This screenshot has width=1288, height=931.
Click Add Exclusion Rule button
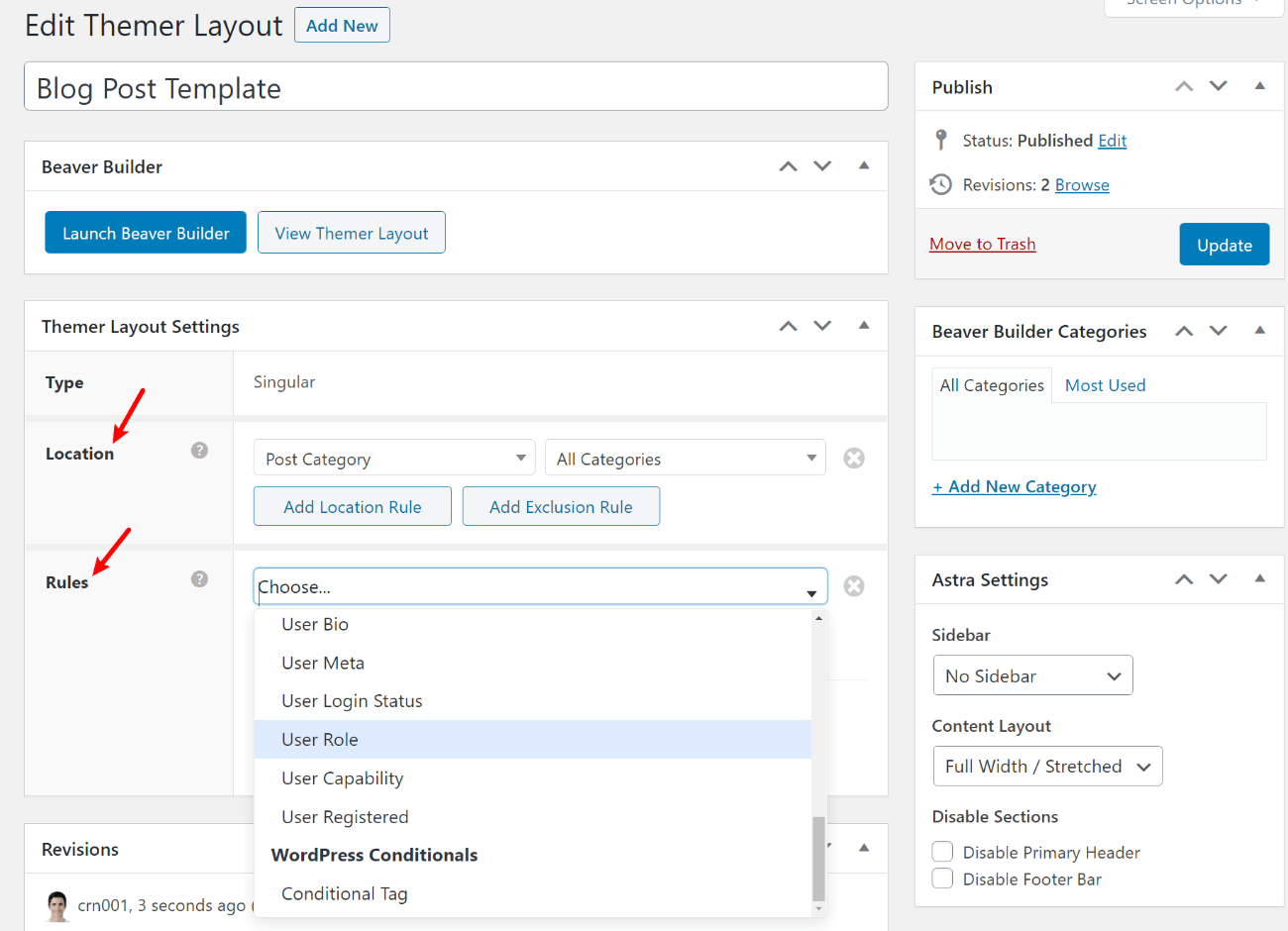[x=561, y=506]
